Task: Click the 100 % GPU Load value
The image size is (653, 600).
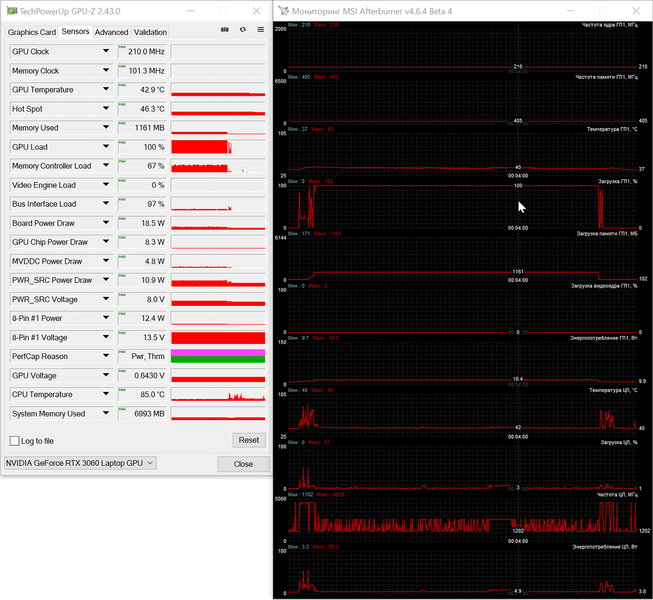Action: (142, 147)
